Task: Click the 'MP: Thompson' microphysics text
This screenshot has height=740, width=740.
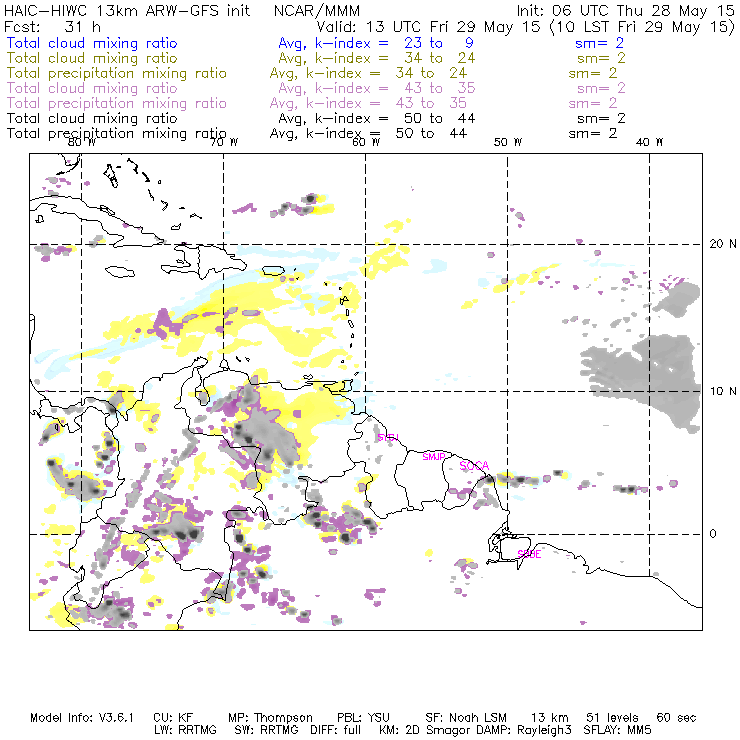Action: pyautogui.click(x=270, y=718)
